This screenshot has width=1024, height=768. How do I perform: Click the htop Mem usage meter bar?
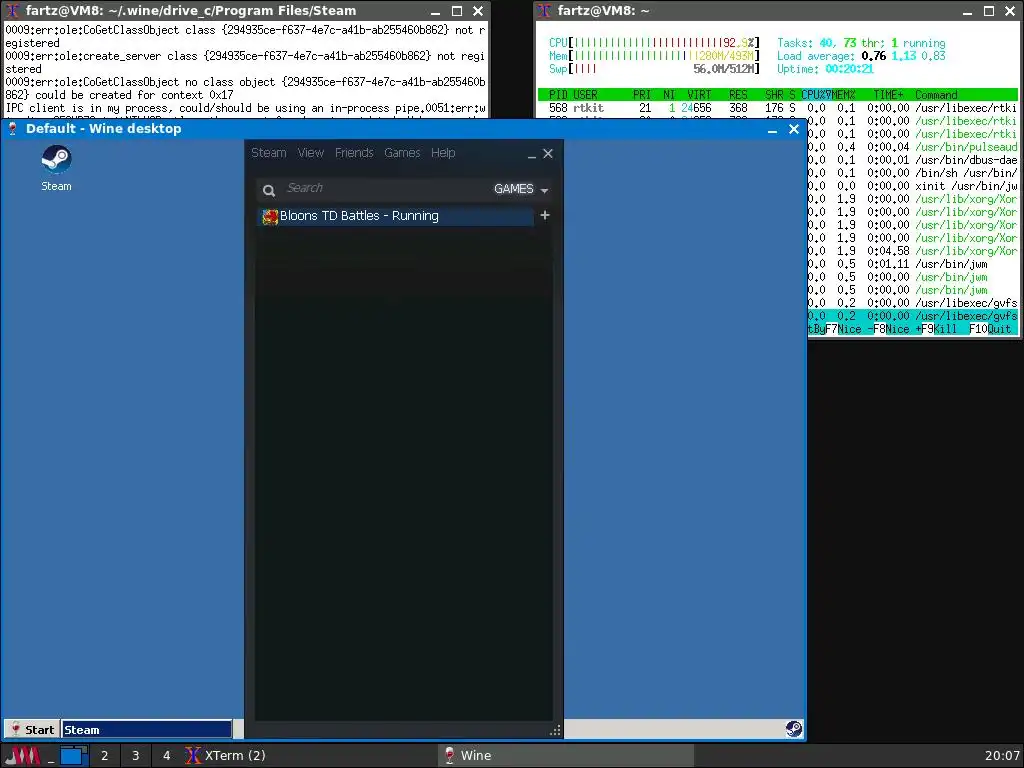pos(654,56)
